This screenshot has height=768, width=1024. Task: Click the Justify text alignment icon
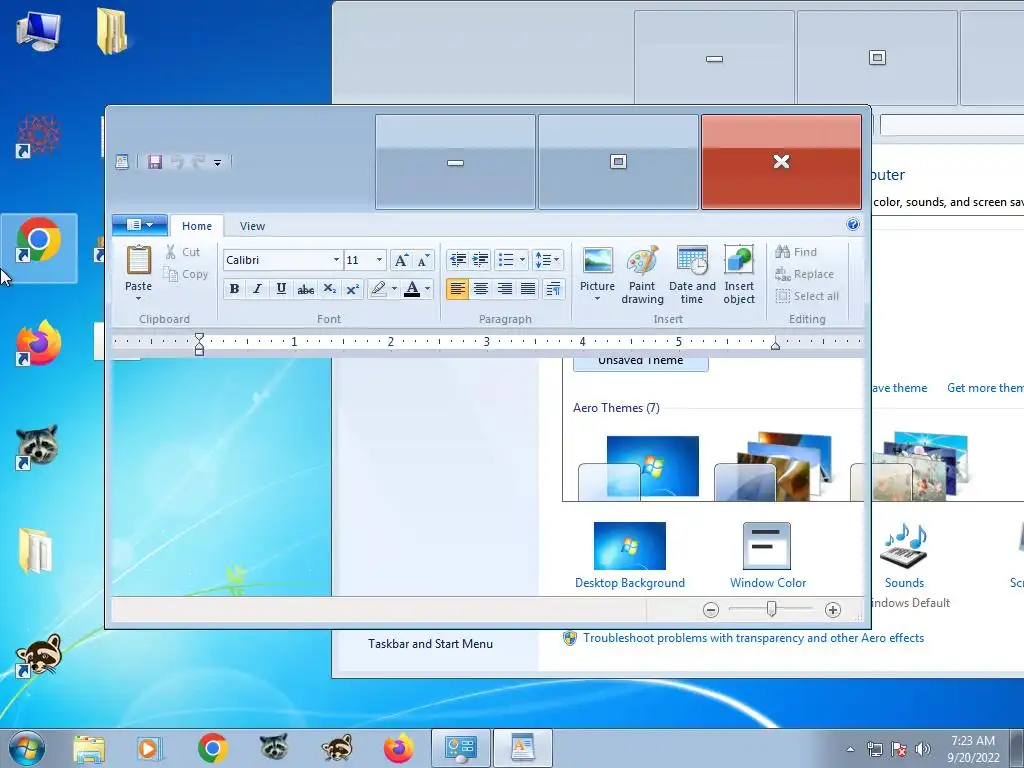[x=528, y=289]
